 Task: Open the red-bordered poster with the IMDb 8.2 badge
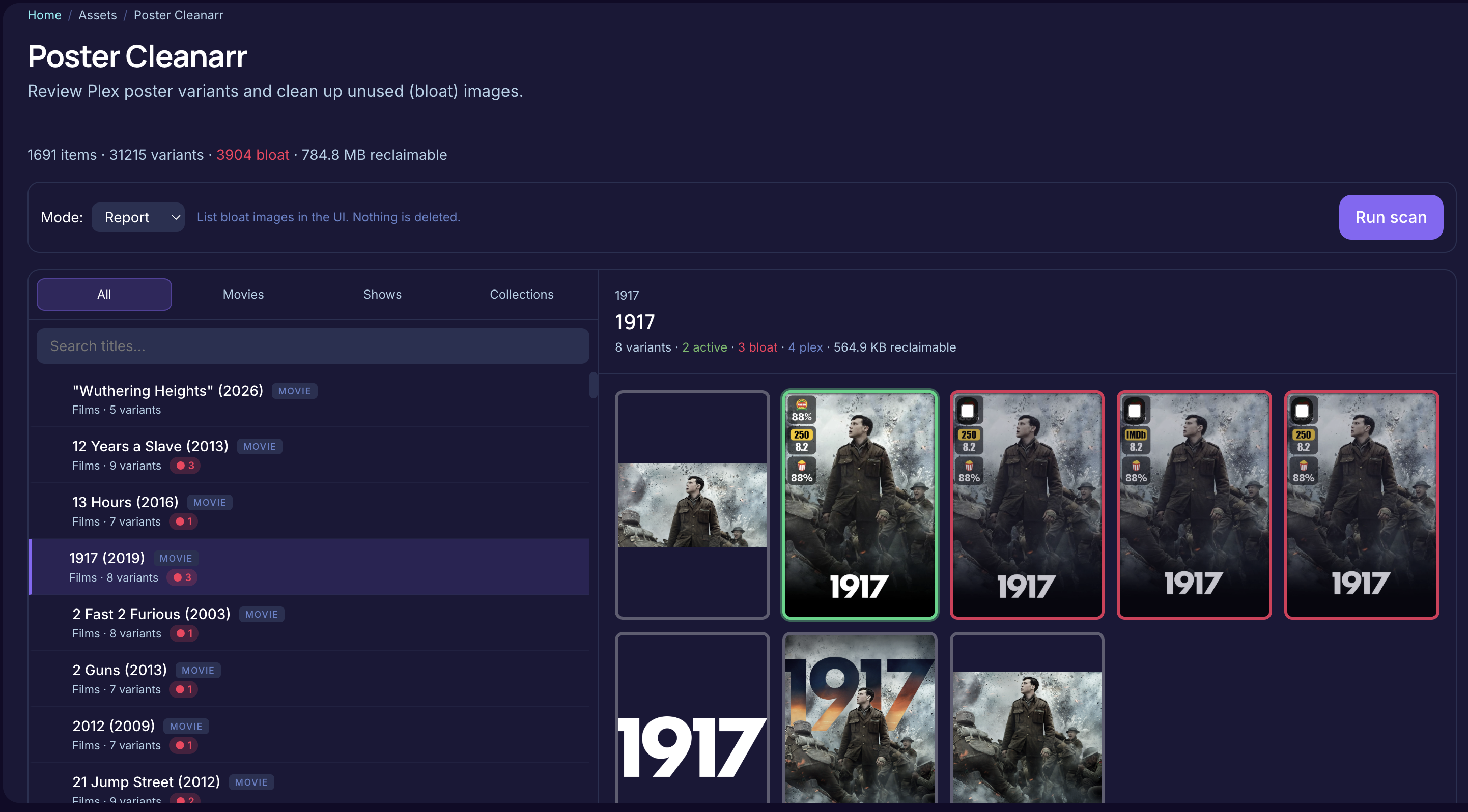pos(1194,505)
